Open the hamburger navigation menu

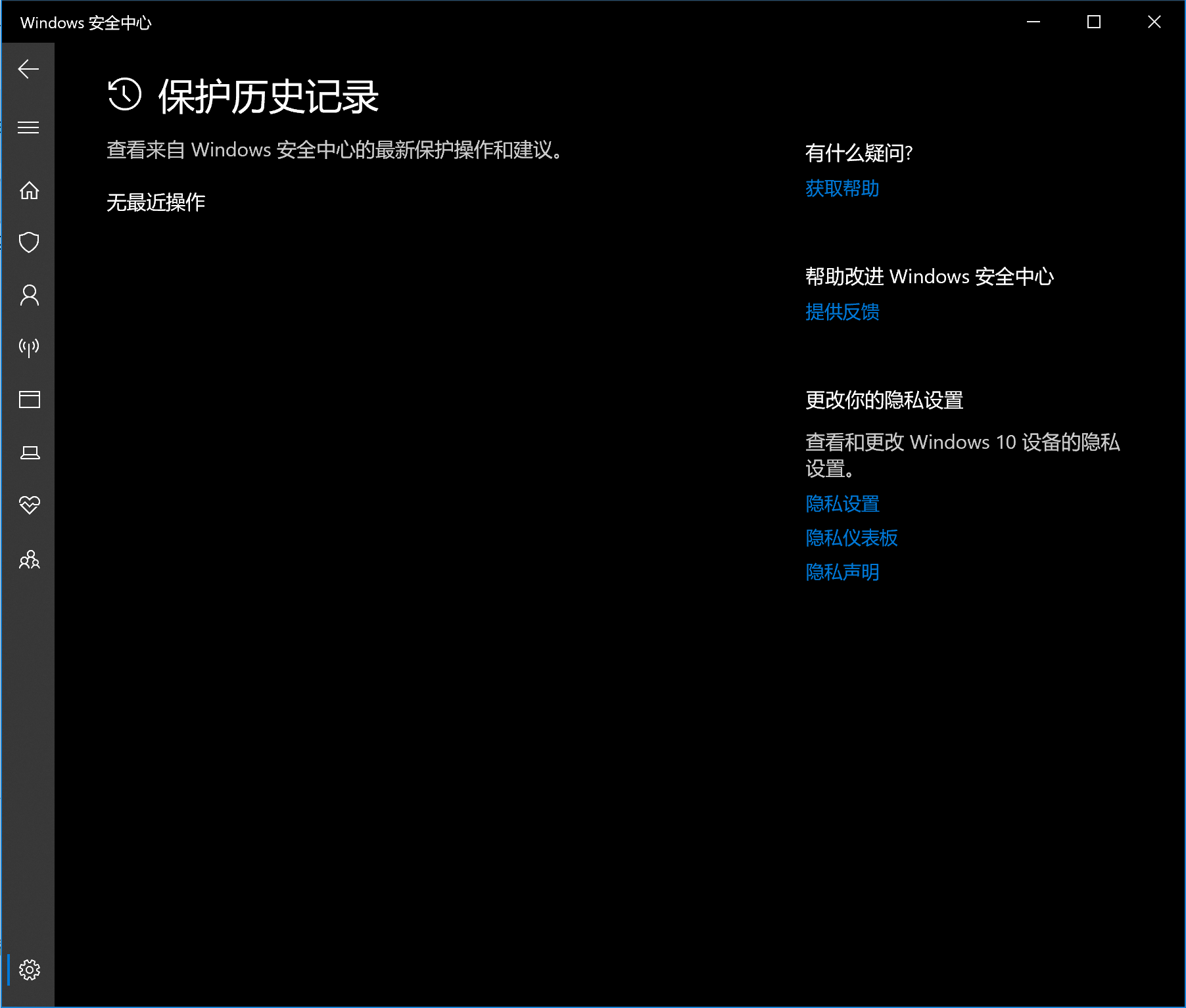28,127
